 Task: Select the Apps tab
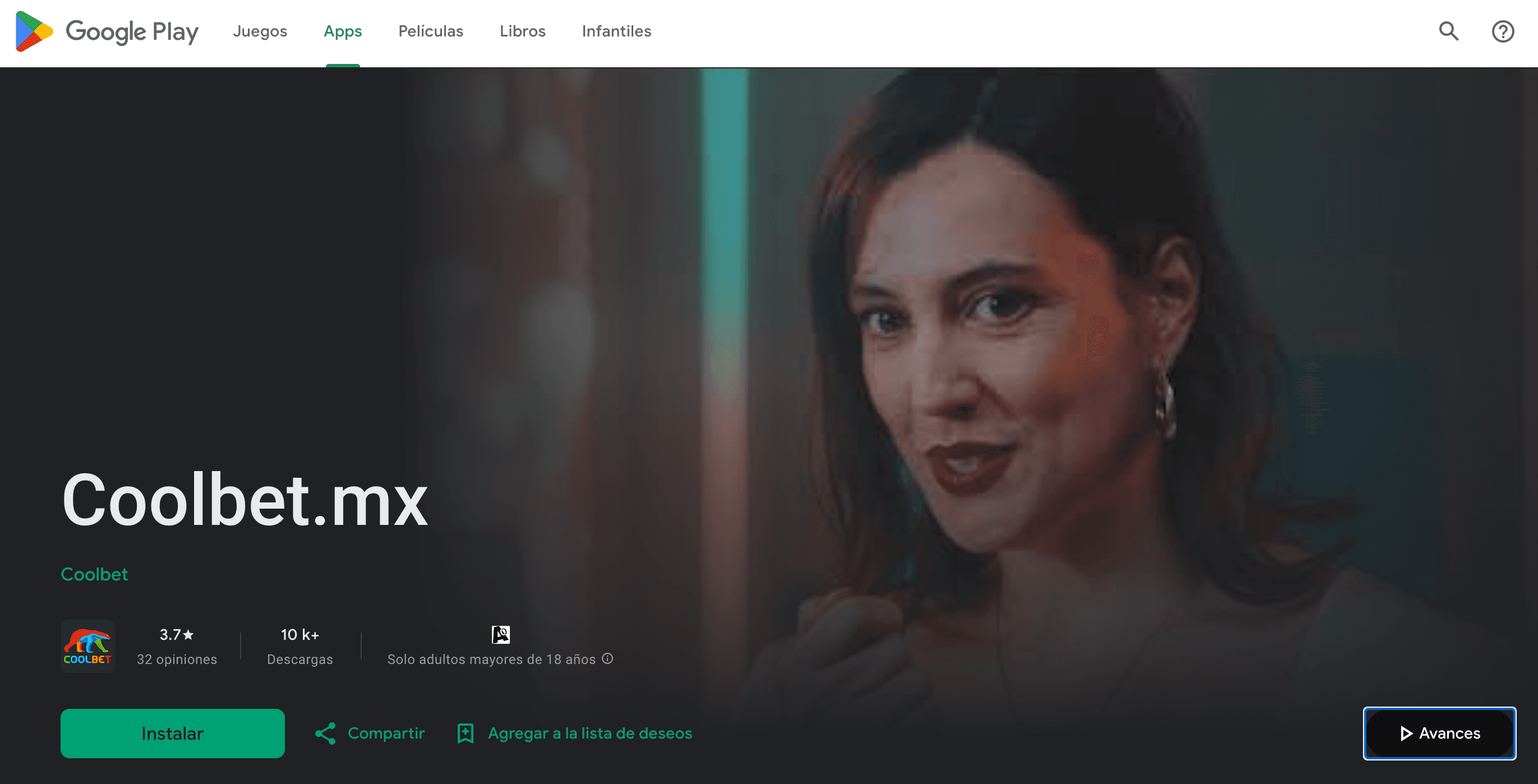tap(342, 31)
